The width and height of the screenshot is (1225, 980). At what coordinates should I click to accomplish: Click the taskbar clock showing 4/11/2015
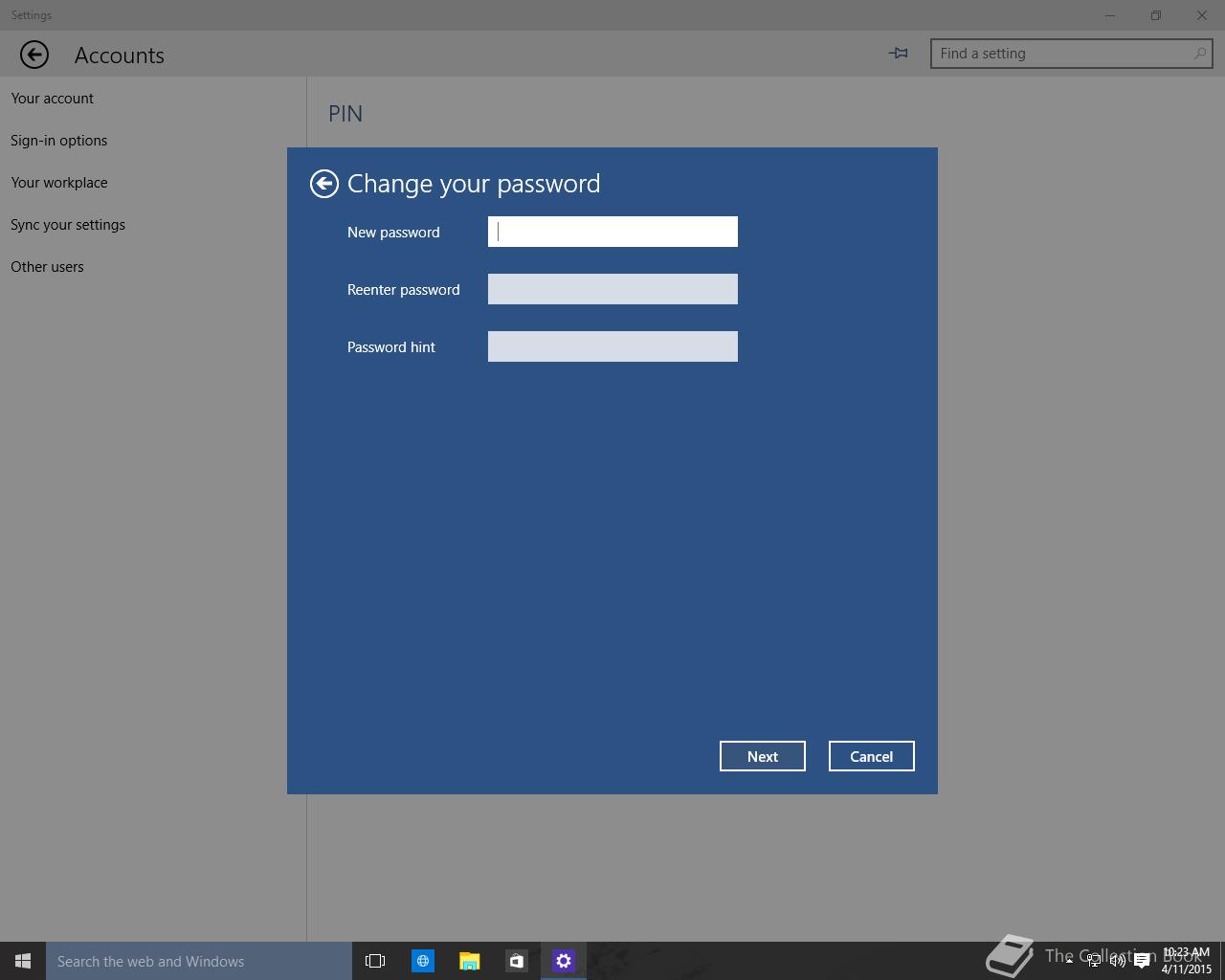(x=1187, y=961)
